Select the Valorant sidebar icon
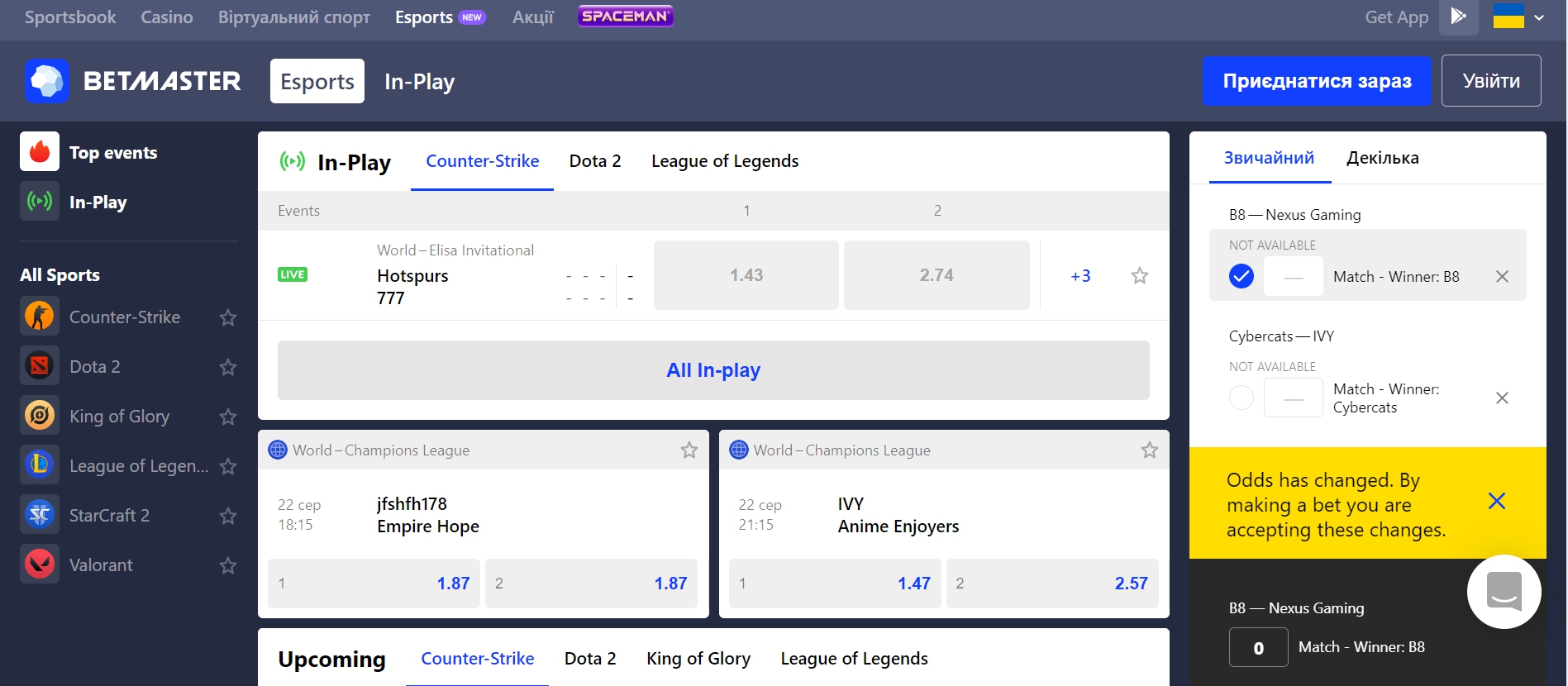Viewport: 1568px width, 686px height. tap(40, 565)
